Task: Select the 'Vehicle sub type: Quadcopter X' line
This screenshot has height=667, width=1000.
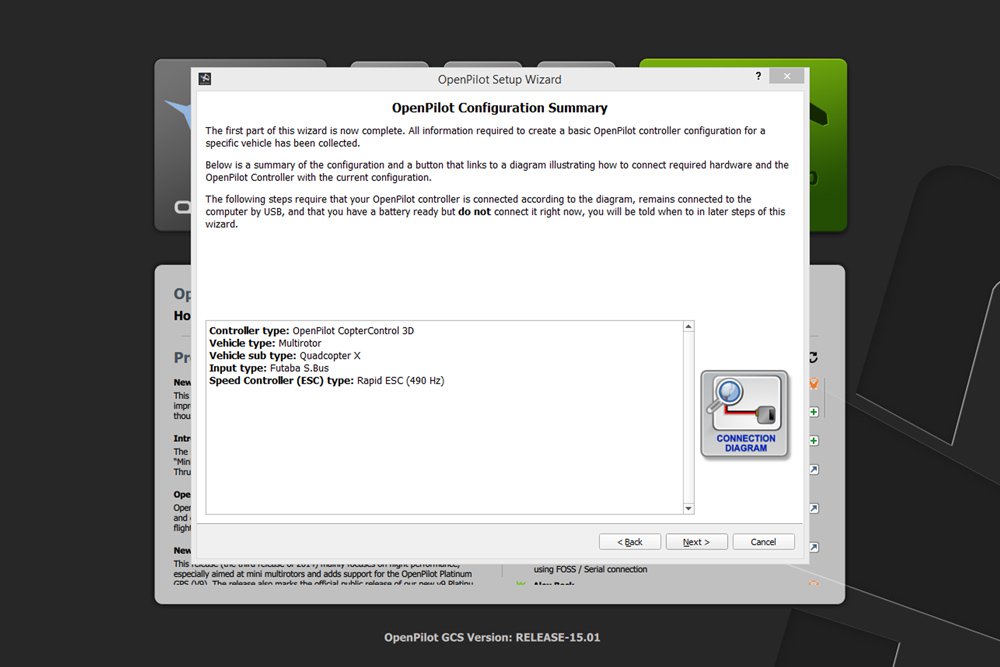Action: point(284,355)
